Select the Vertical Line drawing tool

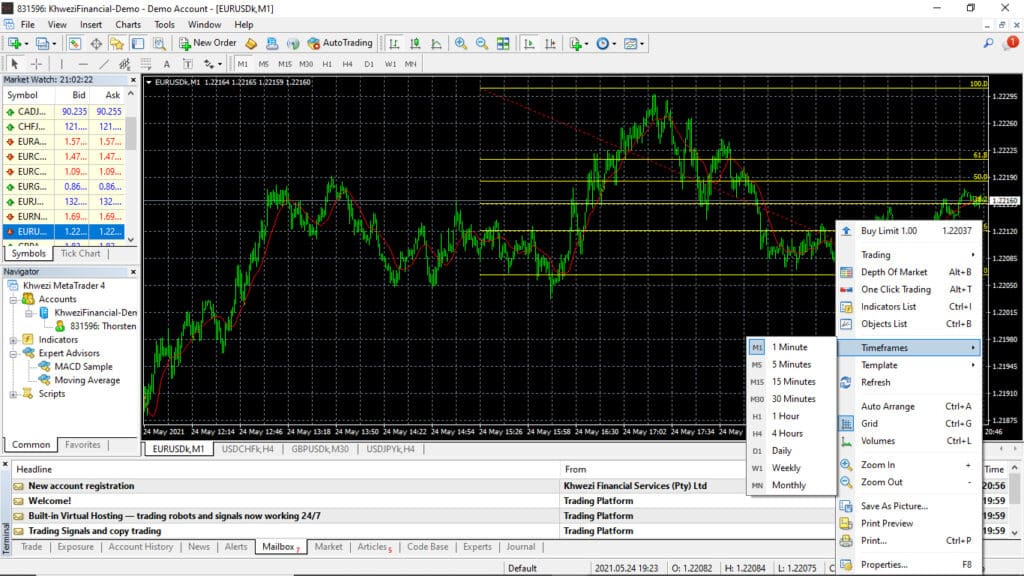(x=61, y=64)
